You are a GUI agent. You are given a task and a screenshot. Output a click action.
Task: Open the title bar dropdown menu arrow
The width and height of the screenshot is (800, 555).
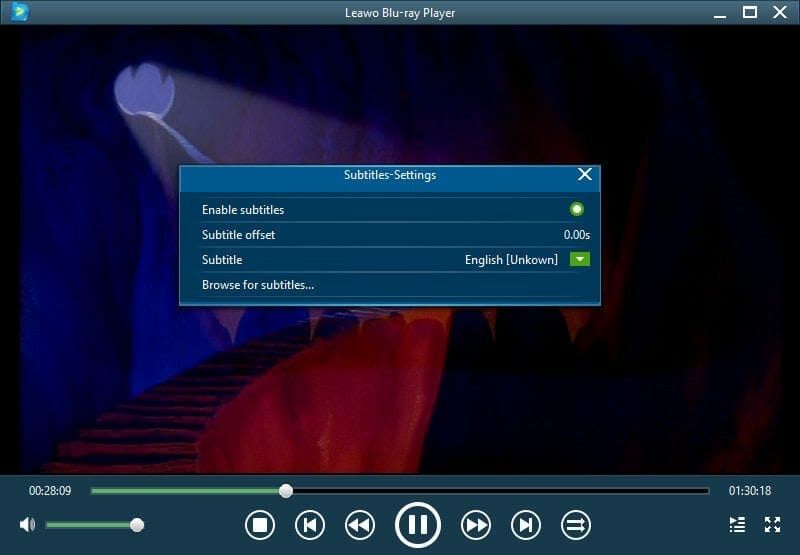click(719, 12)
